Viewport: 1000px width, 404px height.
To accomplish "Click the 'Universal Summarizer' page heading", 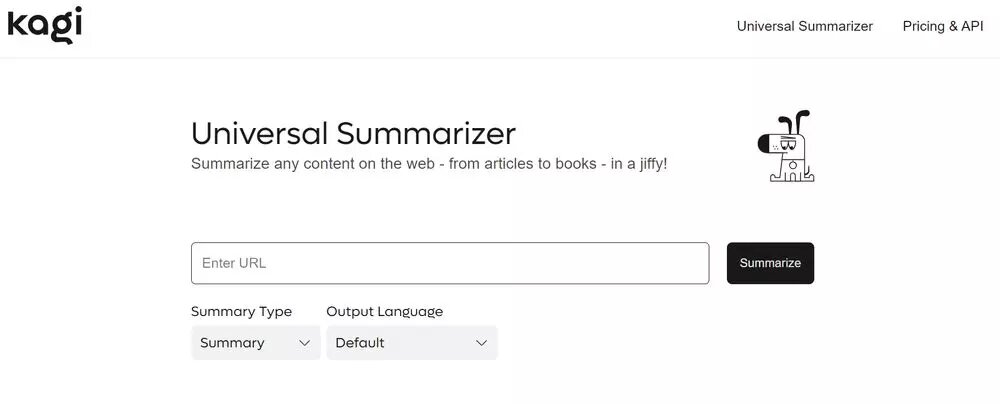I will 353,133.
